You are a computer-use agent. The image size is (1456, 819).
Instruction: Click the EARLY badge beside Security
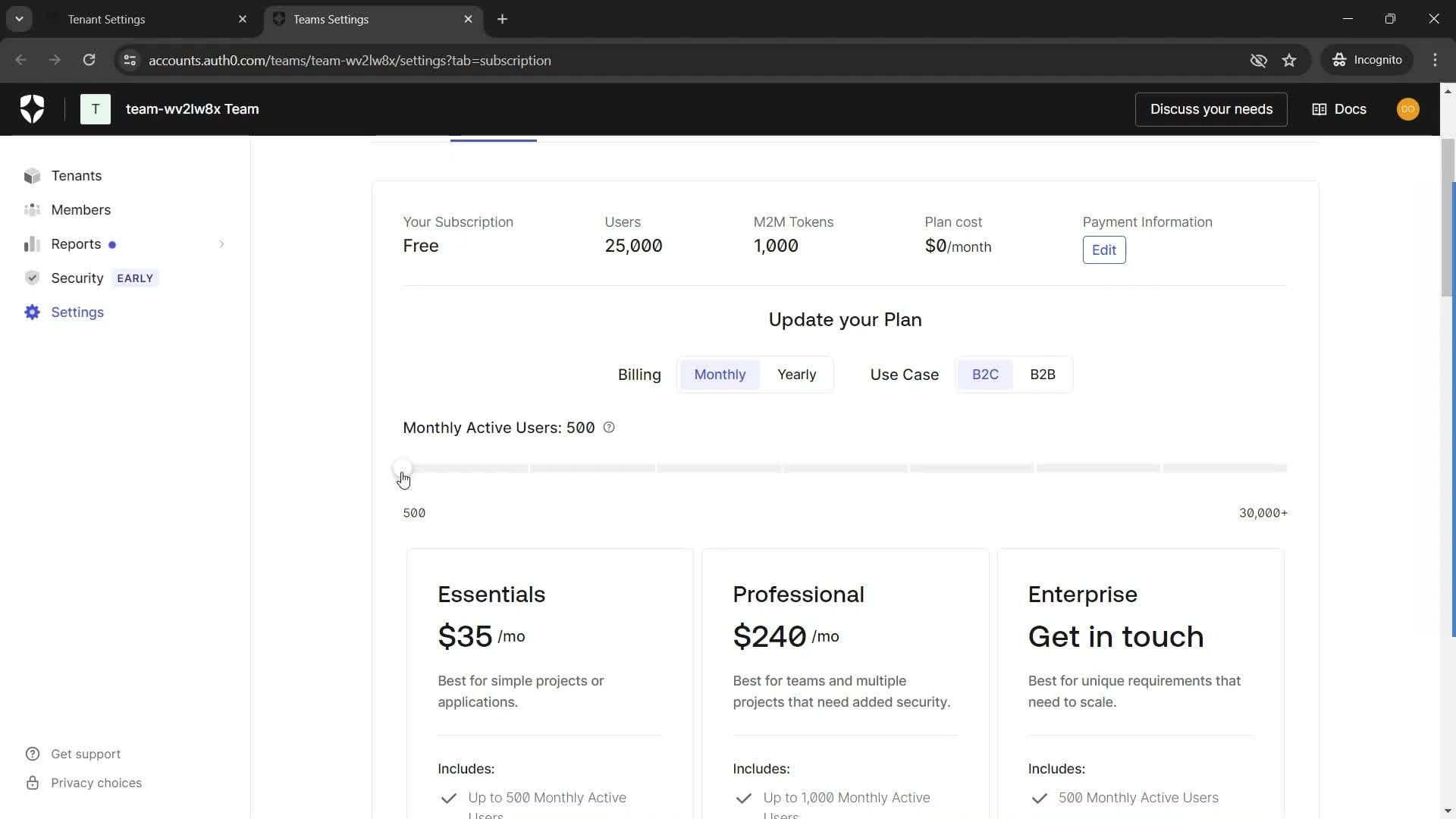click(135, 278)
